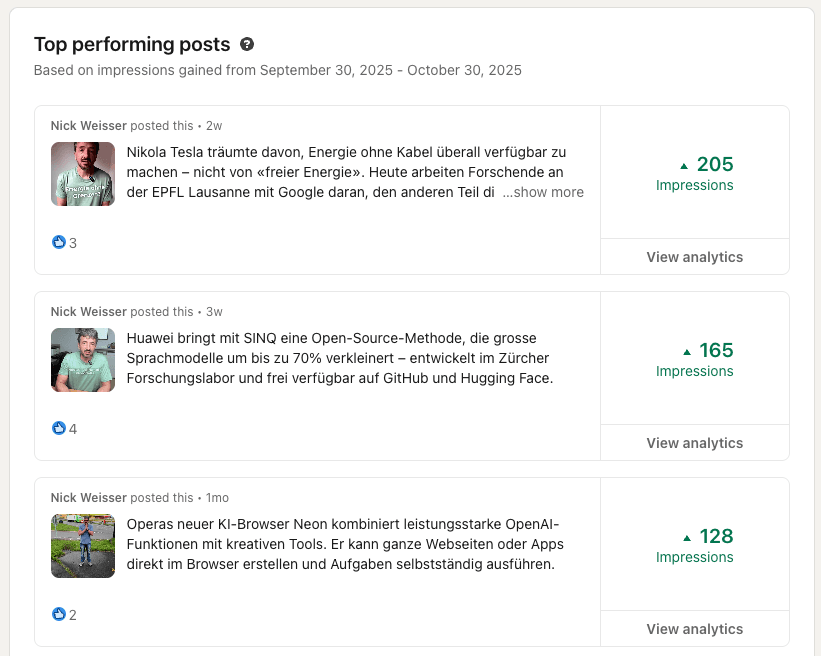Click green up-arrow next to 128 impressions
Viewport: 821px width, 656px height.
[x=686, y=537]
